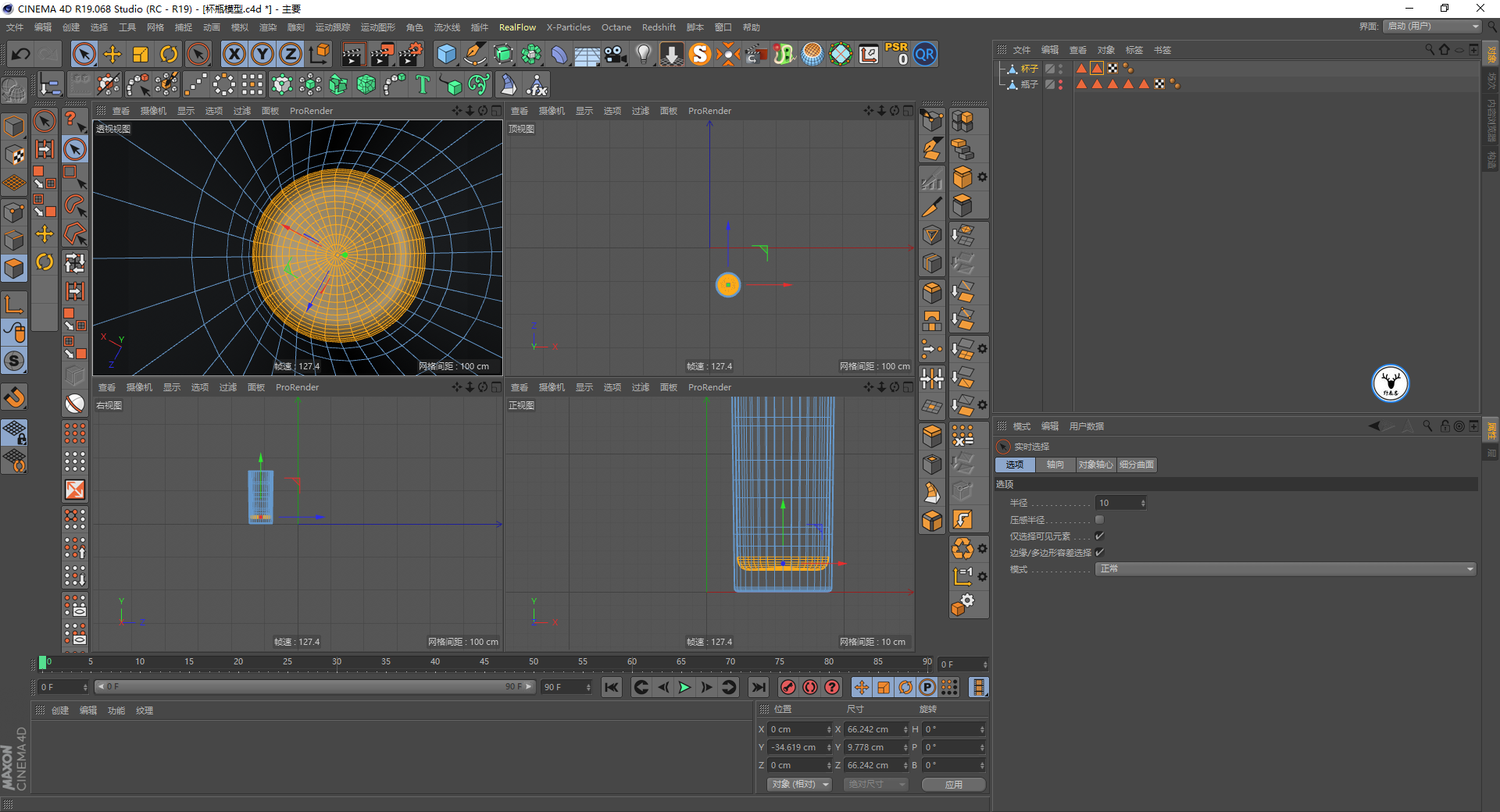Open the Camera object icon
The width and height of the screenshot is (1500, 812).
616,54
